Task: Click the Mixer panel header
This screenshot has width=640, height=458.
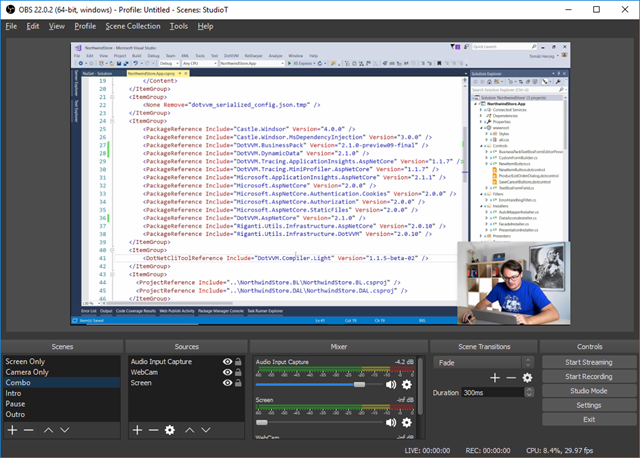Action: pos(338,347)
